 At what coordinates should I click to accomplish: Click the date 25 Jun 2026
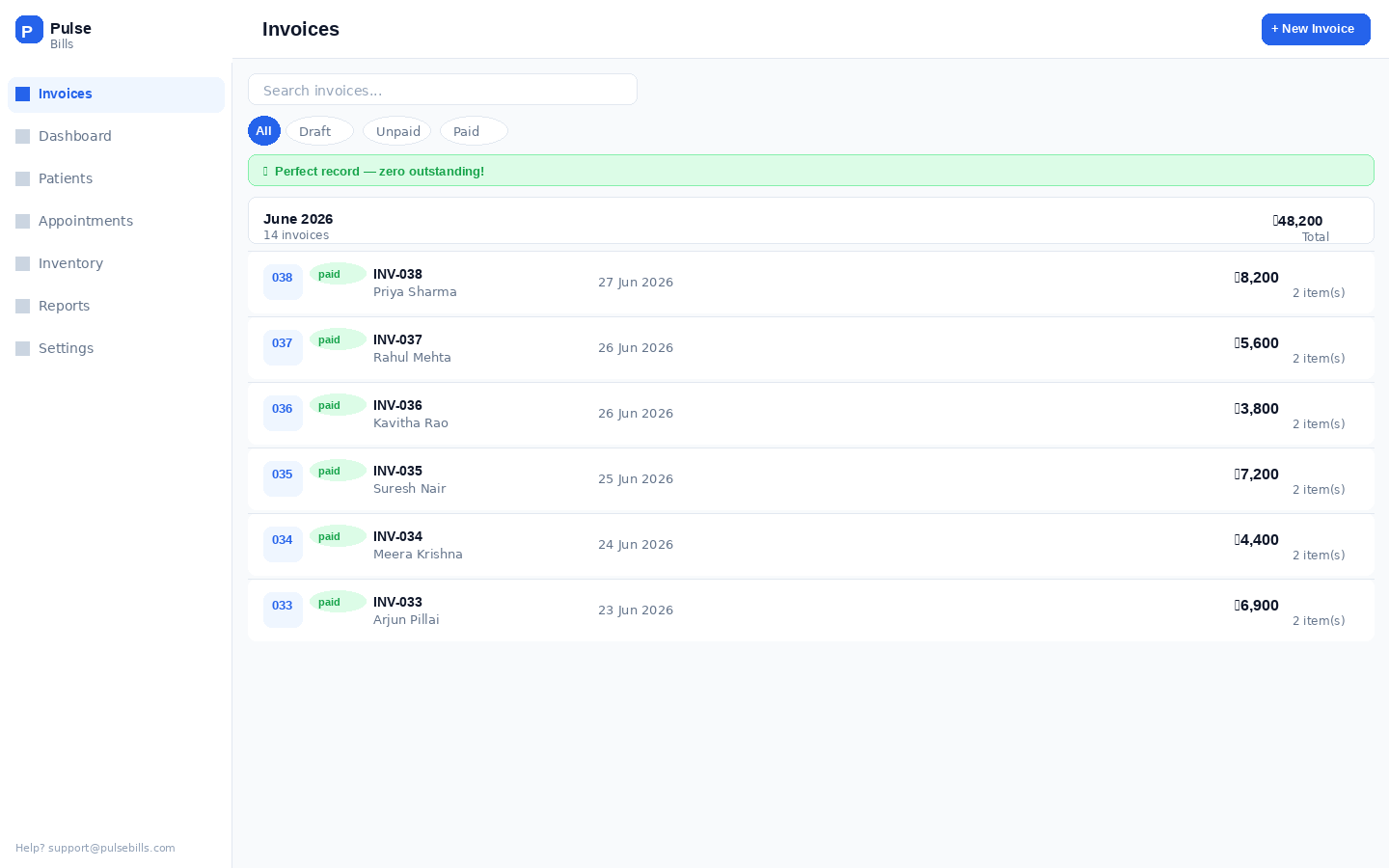click(x=636, y=479)
